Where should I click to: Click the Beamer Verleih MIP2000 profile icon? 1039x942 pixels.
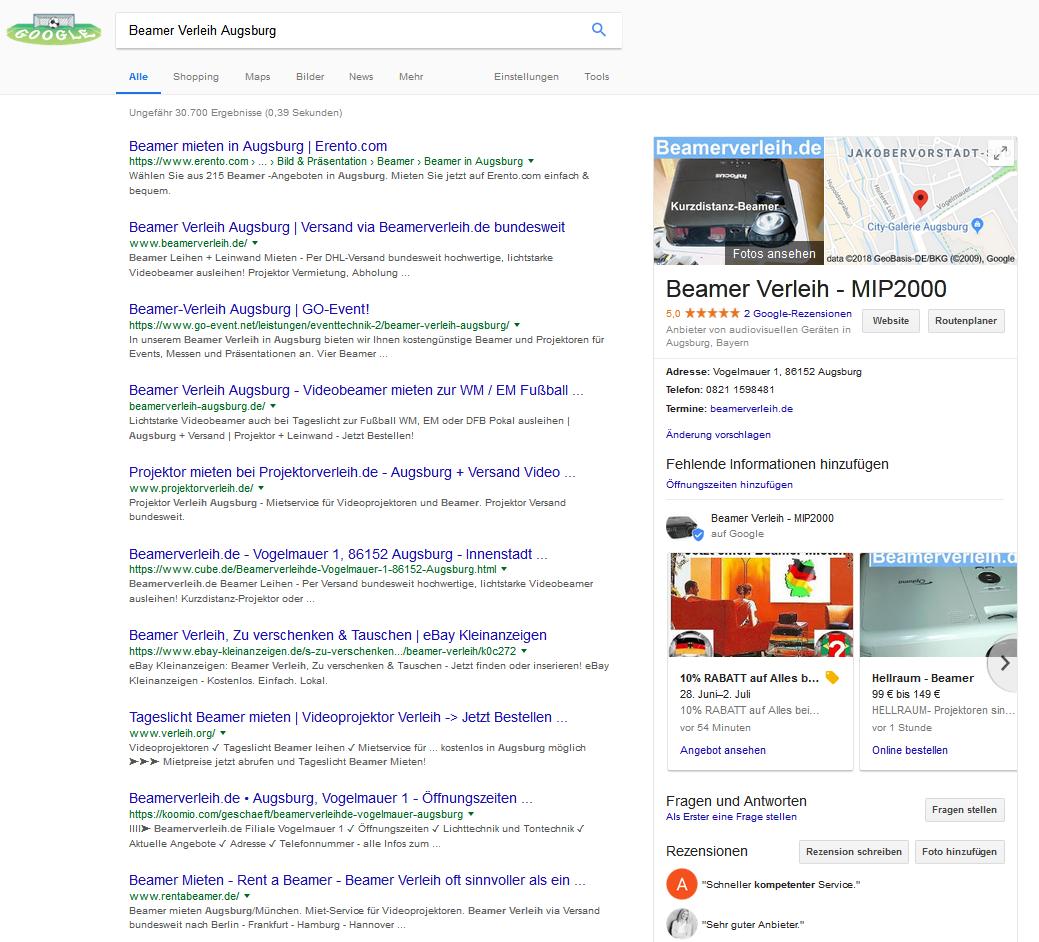[684, 527]
